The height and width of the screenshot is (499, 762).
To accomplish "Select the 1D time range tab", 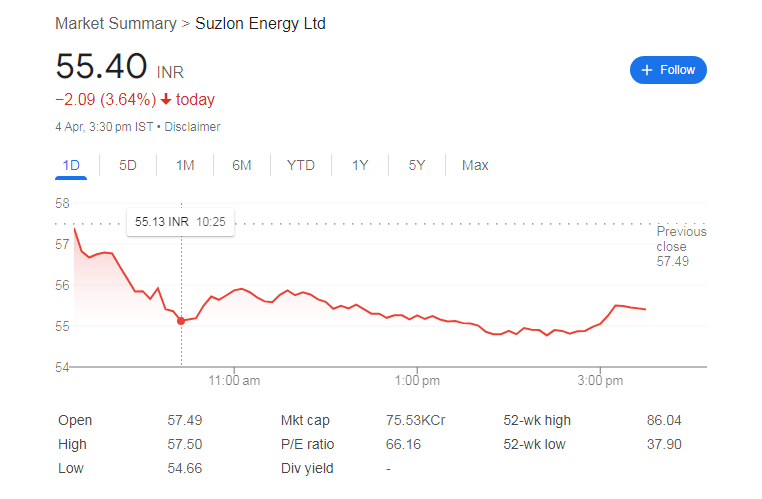I will tap(71, 165).
